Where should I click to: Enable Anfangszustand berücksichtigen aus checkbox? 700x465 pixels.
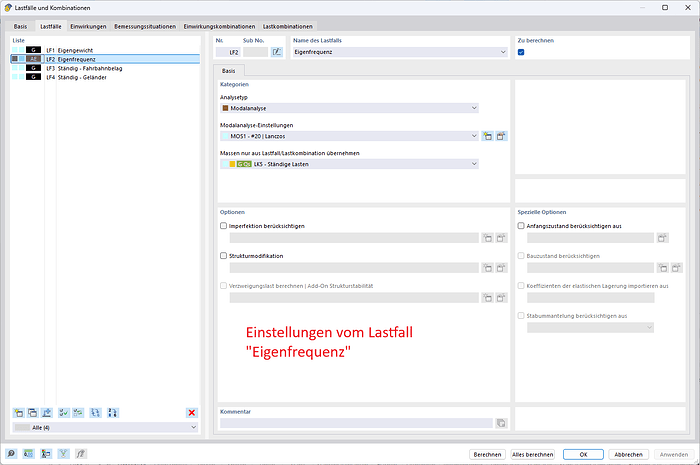point(521,226)
